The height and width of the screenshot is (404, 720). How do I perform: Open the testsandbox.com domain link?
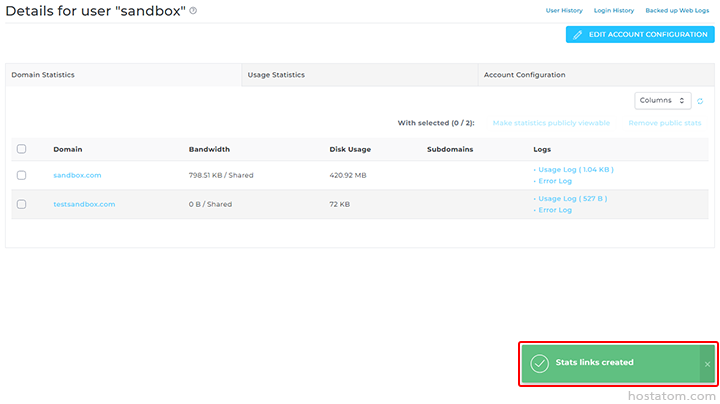pyautogui.click(x=84, y=204)
